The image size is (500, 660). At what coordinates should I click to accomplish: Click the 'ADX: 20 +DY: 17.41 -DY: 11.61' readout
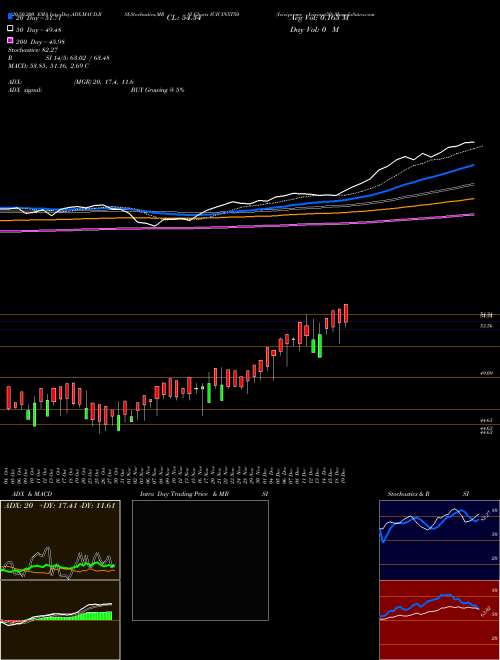point(60,506)
